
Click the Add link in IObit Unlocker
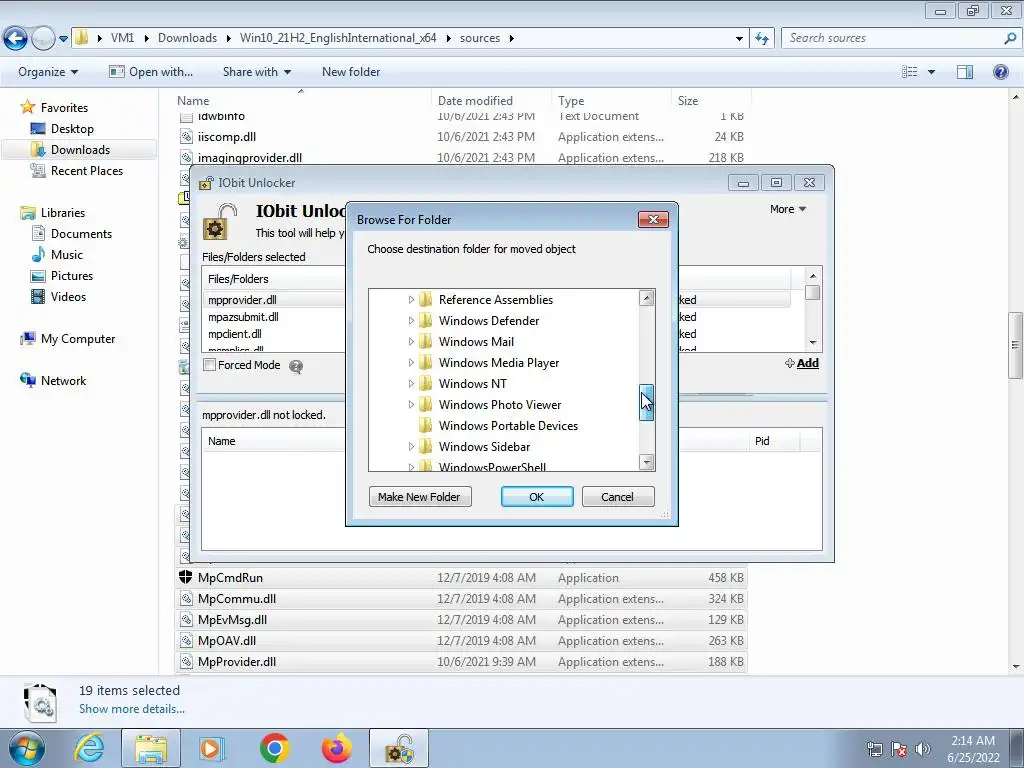coord(803,363)
